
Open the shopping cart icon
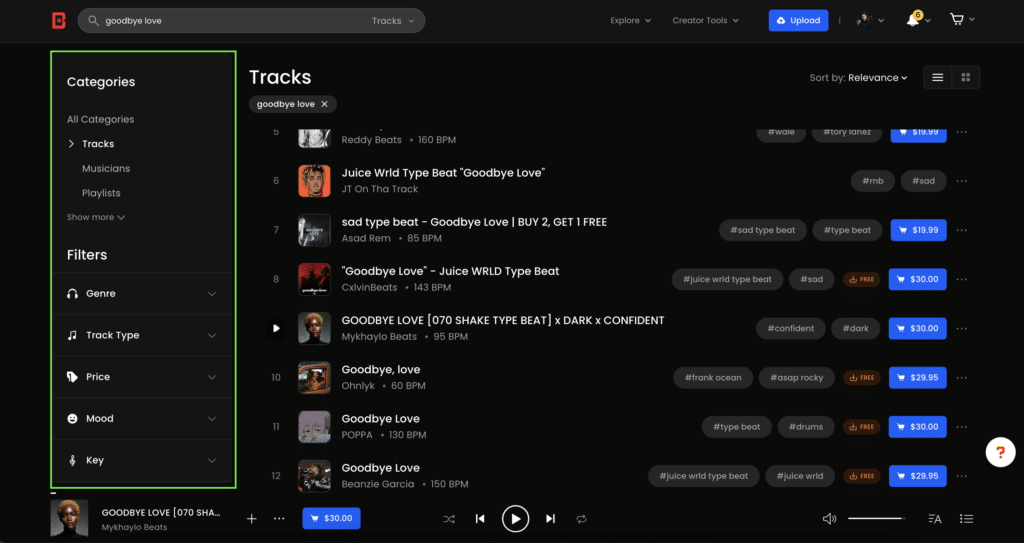[x=957, y=20]
